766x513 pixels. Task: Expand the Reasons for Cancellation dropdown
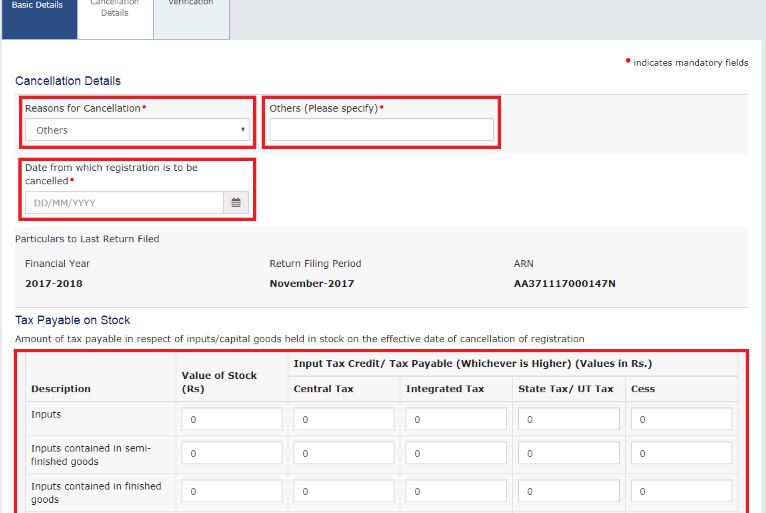click(x=138, y=130)
